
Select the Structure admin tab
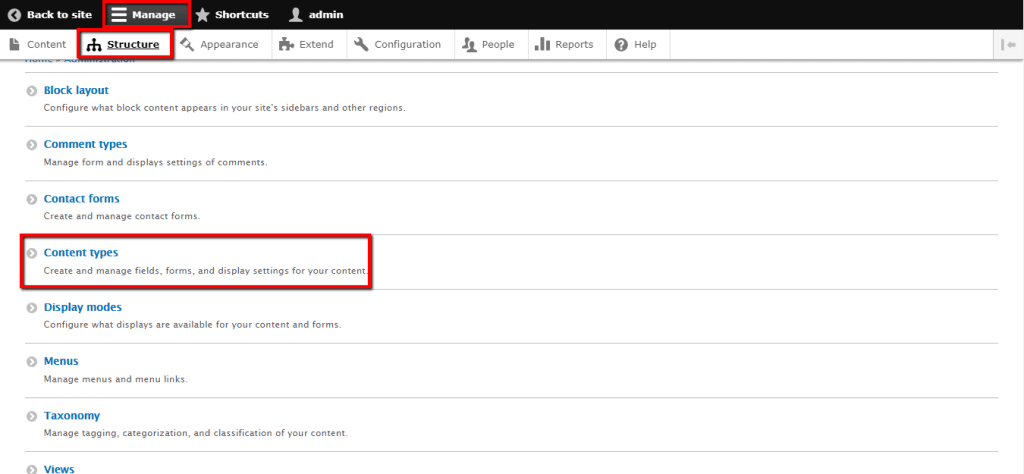click(125, 44)
